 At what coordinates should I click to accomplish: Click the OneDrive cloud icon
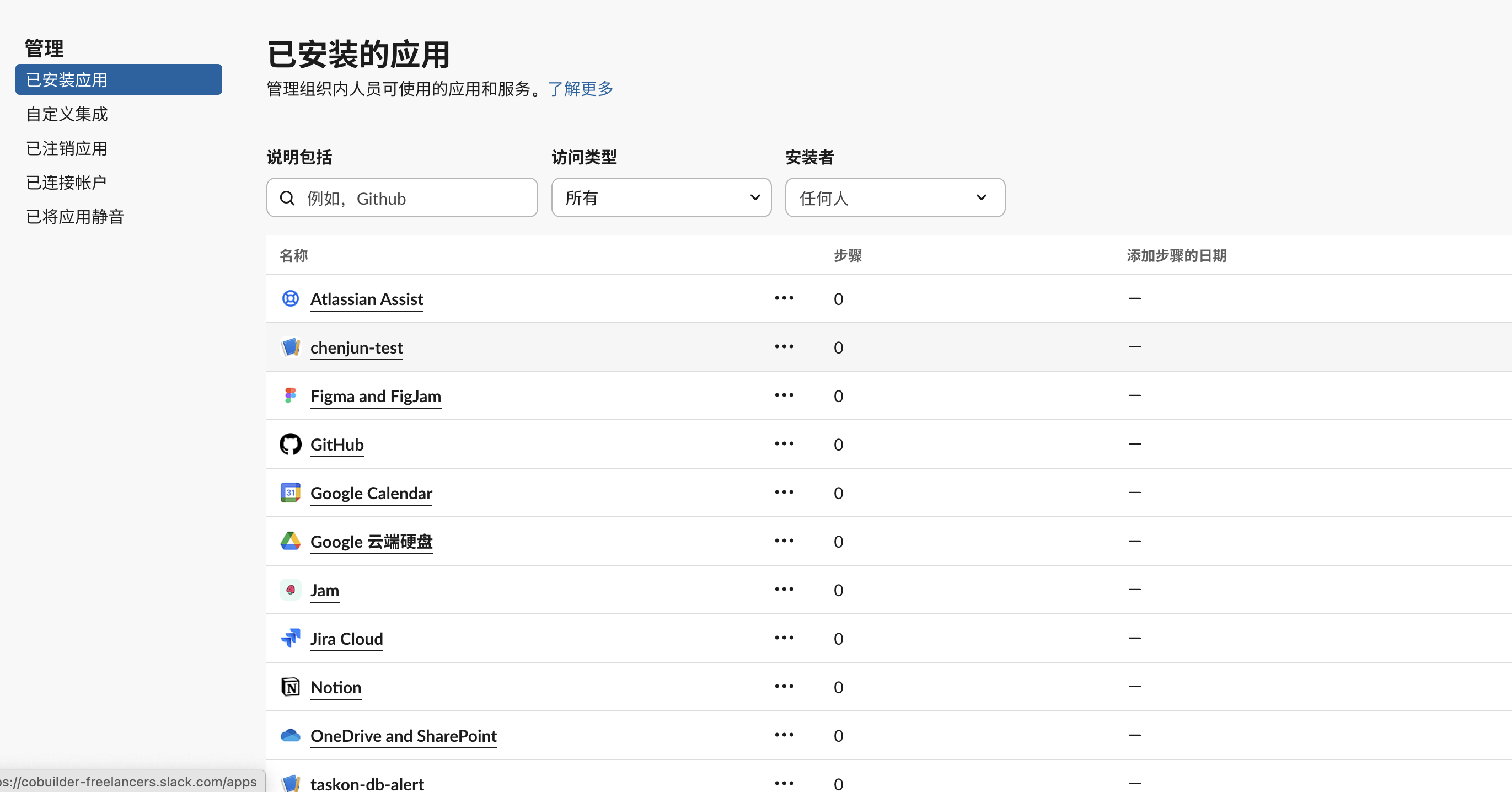pyautogui.click(x=290, y=735)
